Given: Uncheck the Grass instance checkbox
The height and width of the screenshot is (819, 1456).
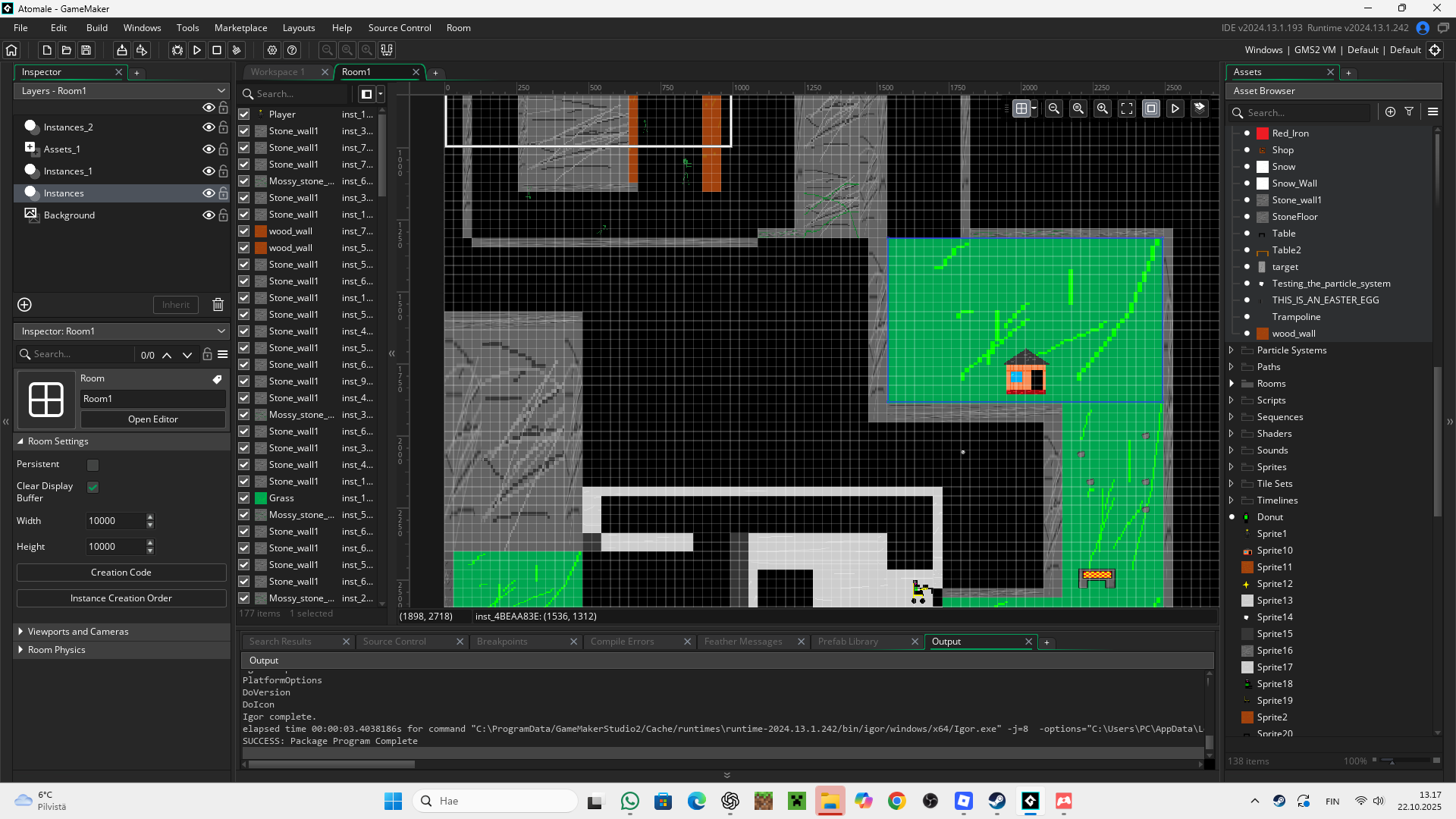Looking at the screenshot, I should point(244,498).
